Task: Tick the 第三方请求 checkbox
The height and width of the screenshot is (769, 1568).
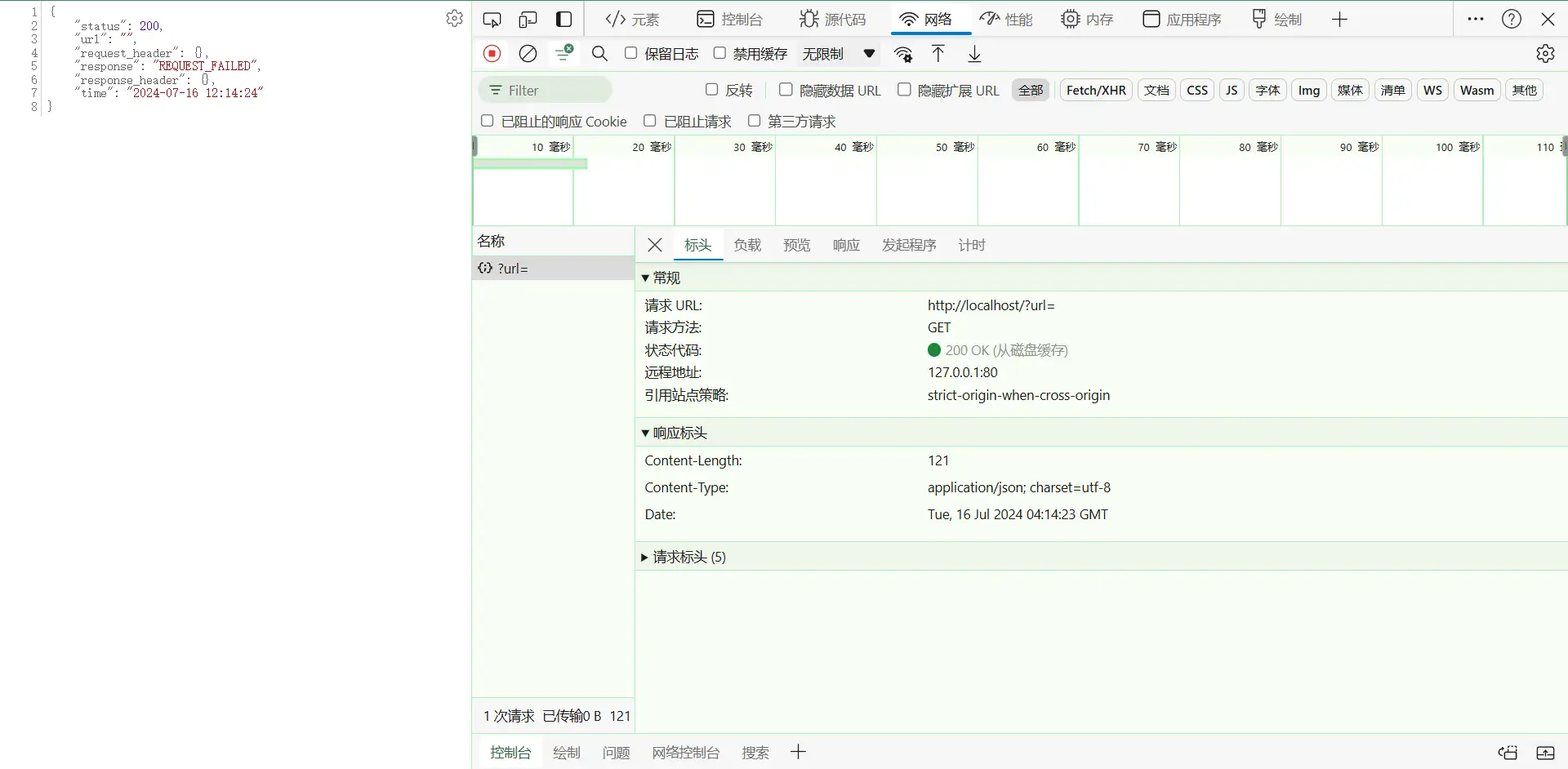Action: pos(754,121)
